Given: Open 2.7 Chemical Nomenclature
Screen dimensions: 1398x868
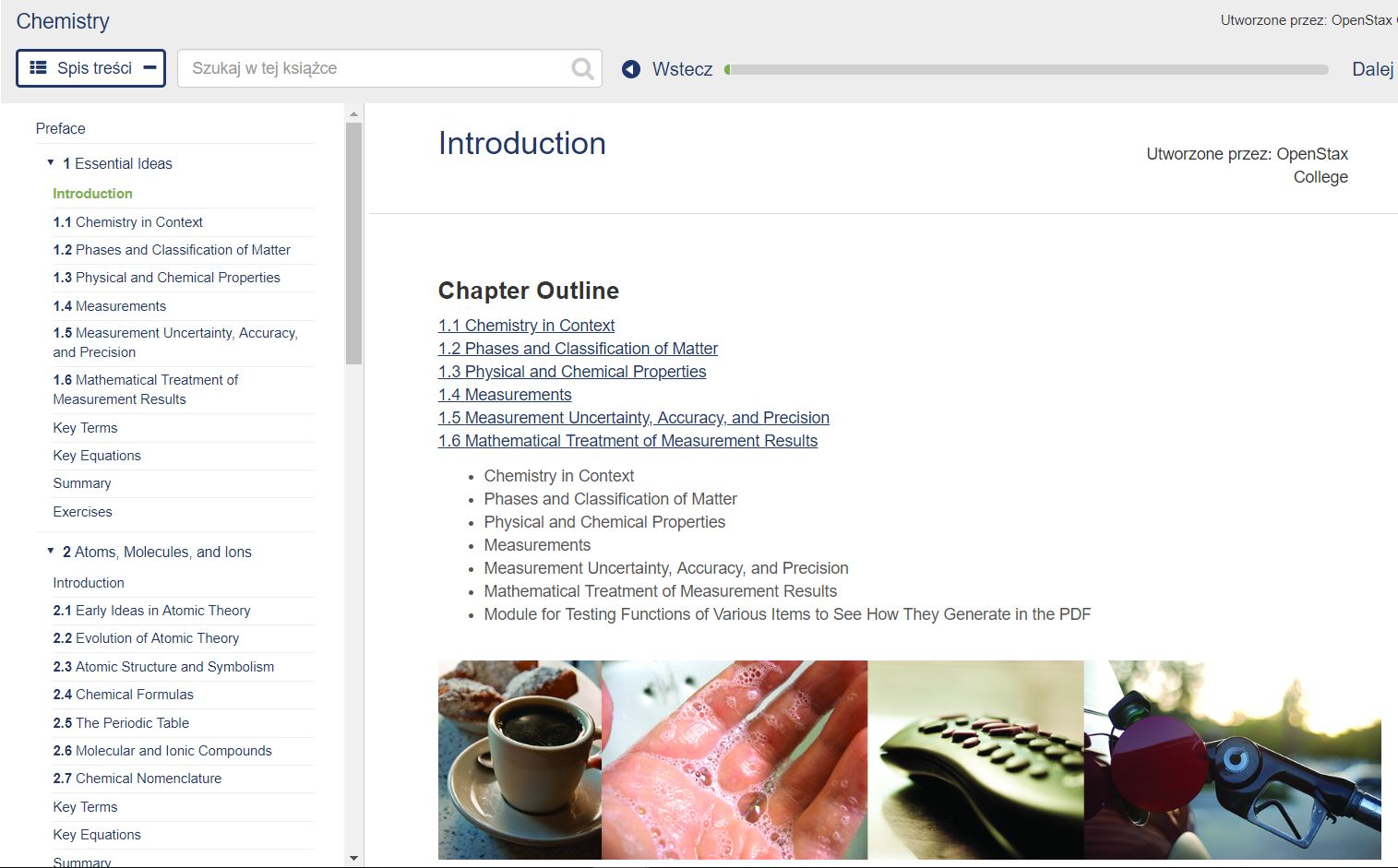Looking at the screenshot, I should point(137,779).
